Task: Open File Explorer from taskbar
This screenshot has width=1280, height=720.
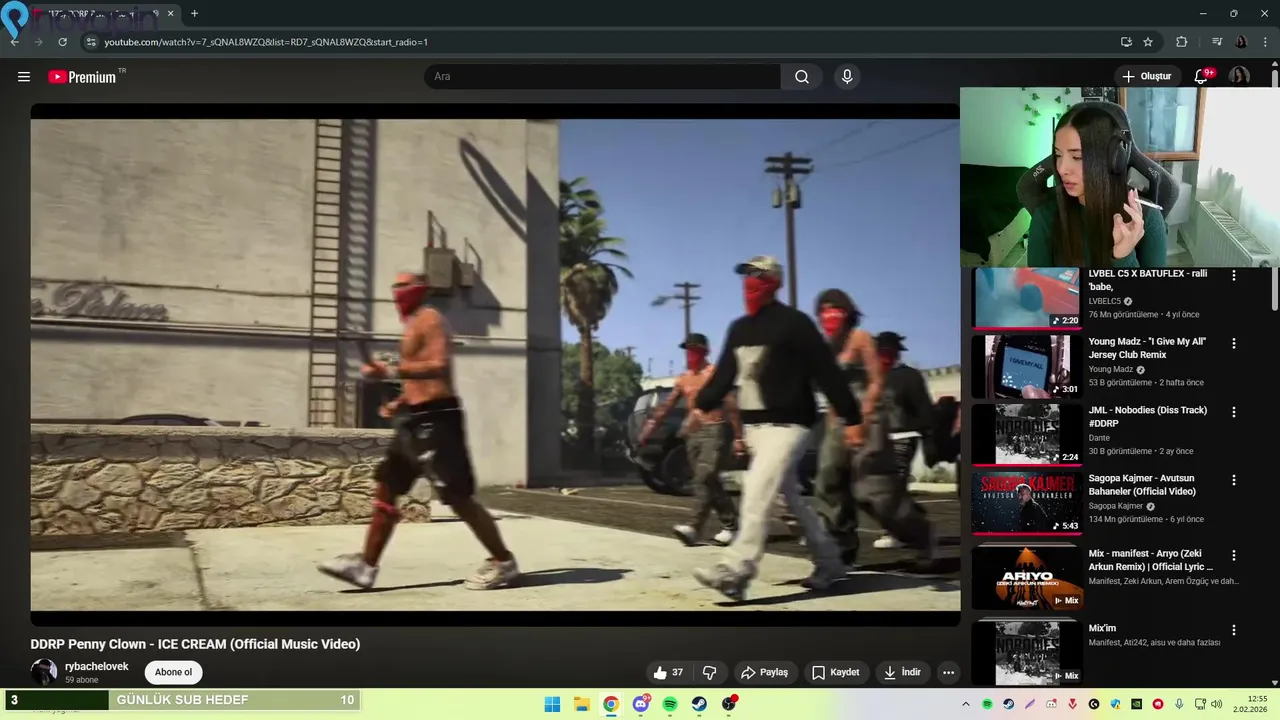Action: tap(582, 704)
